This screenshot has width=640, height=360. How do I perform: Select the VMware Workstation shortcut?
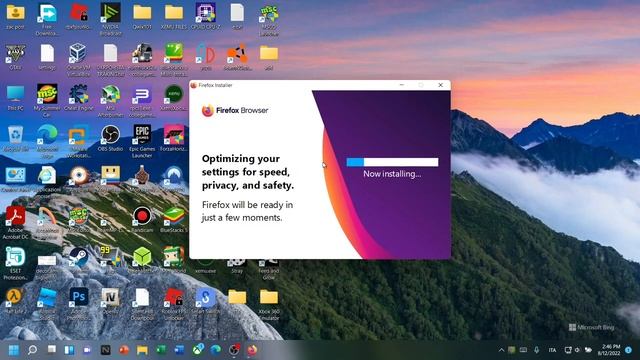coord(78,141)
